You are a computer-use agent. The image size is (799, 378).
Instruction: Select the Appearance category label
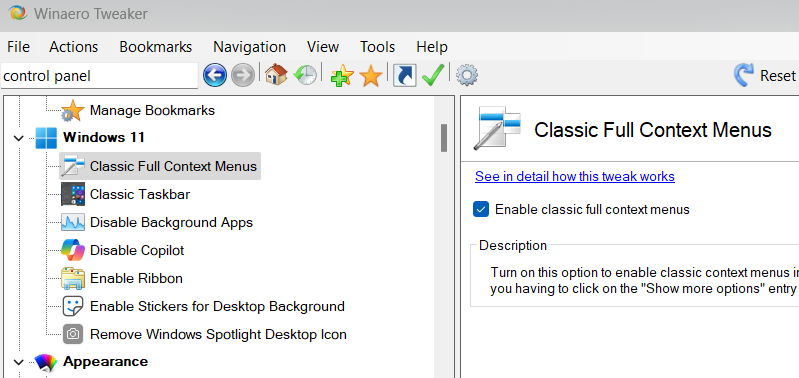tap(105, 362)
